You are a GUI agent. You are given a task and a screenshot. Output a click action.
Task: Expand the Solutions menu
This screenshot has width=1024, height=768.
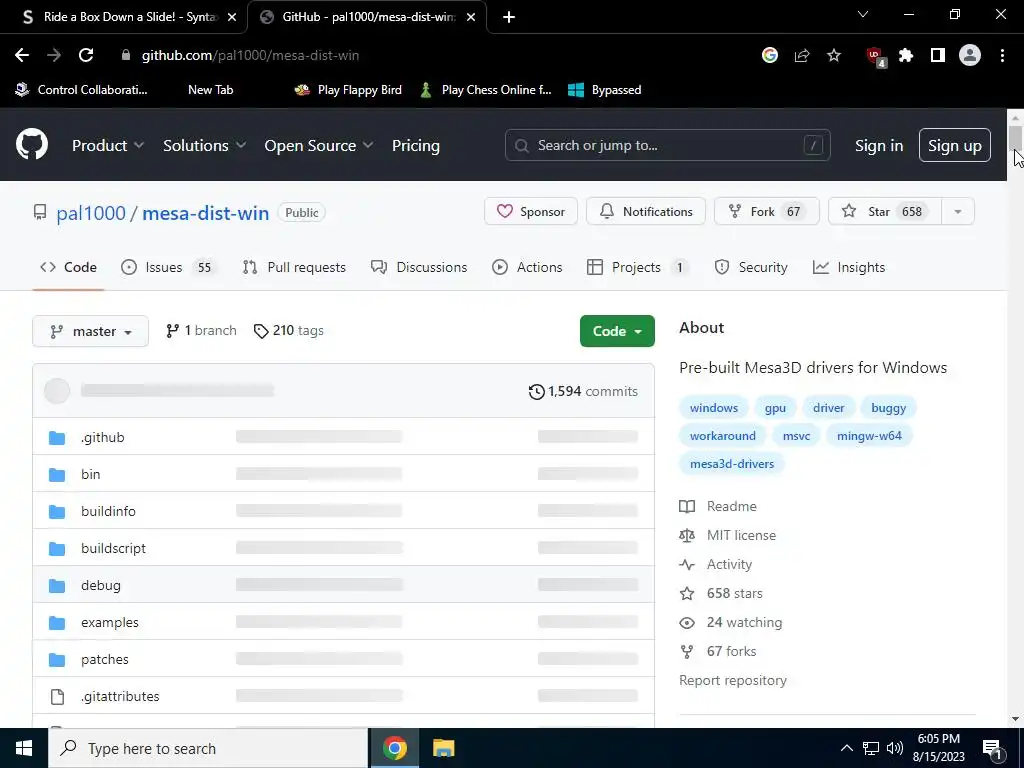tap(204, 146)
